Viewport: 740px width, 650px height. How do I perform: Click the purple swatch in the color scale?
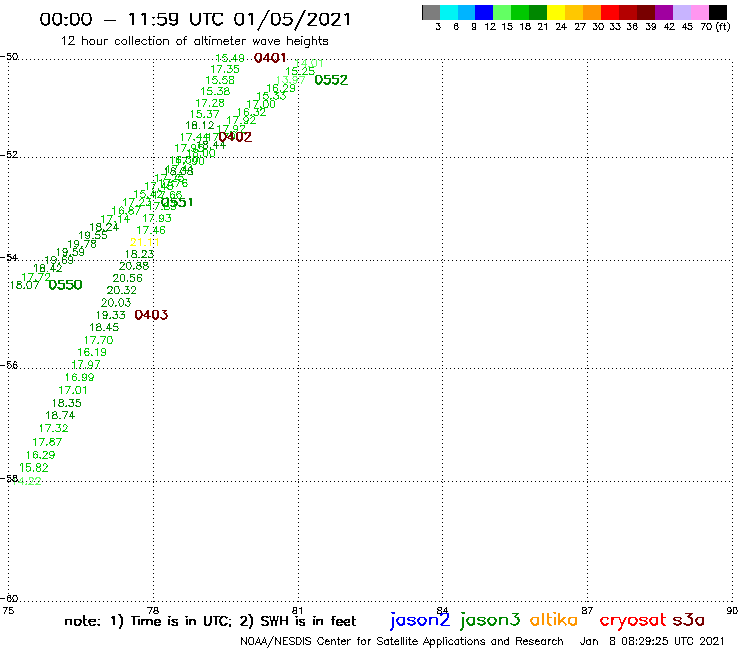coord(664,12)
